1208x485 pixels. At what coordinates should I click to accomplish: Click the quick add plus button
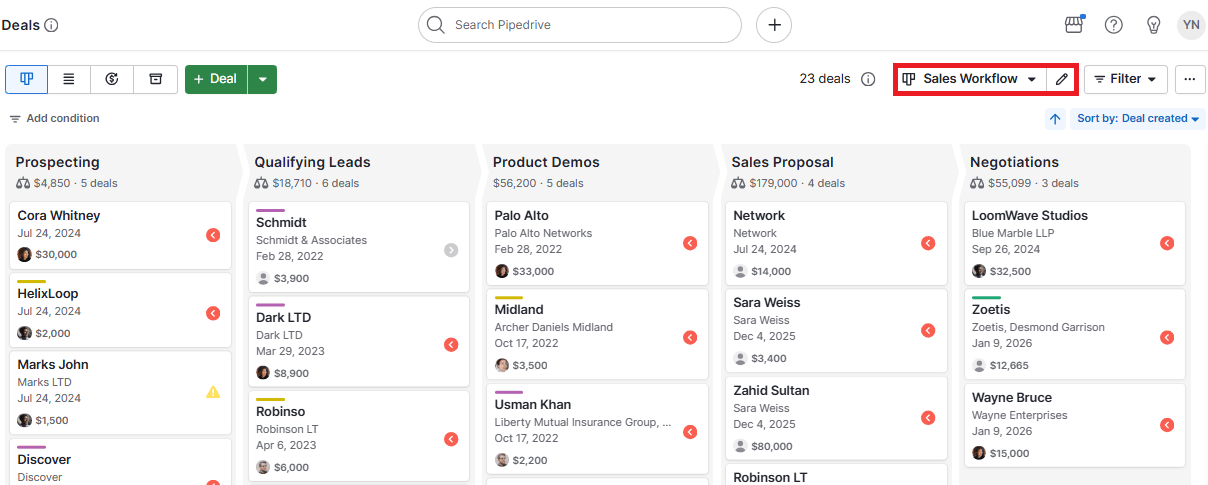point(774,25)
